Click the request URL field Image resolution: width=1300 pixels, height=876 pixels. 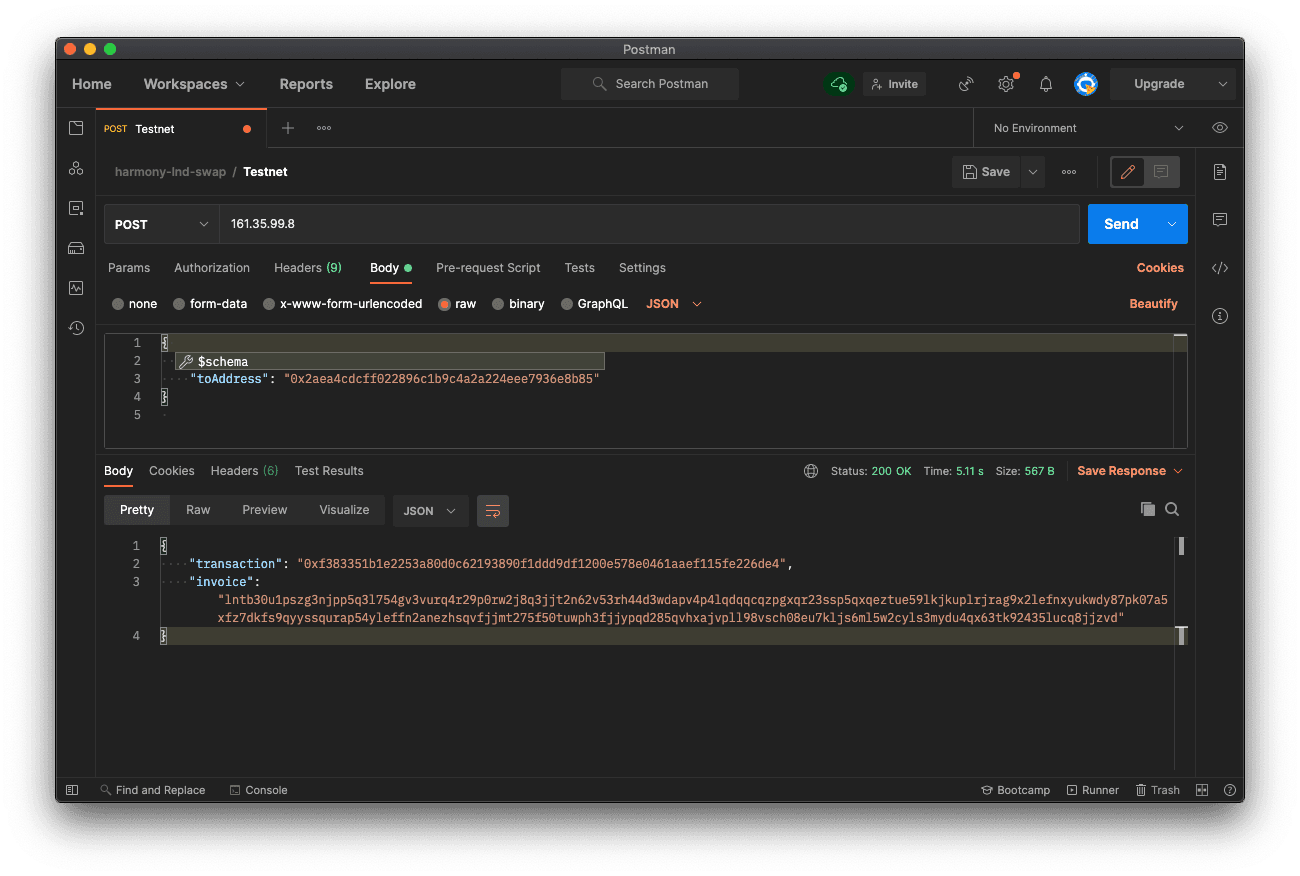650,224
